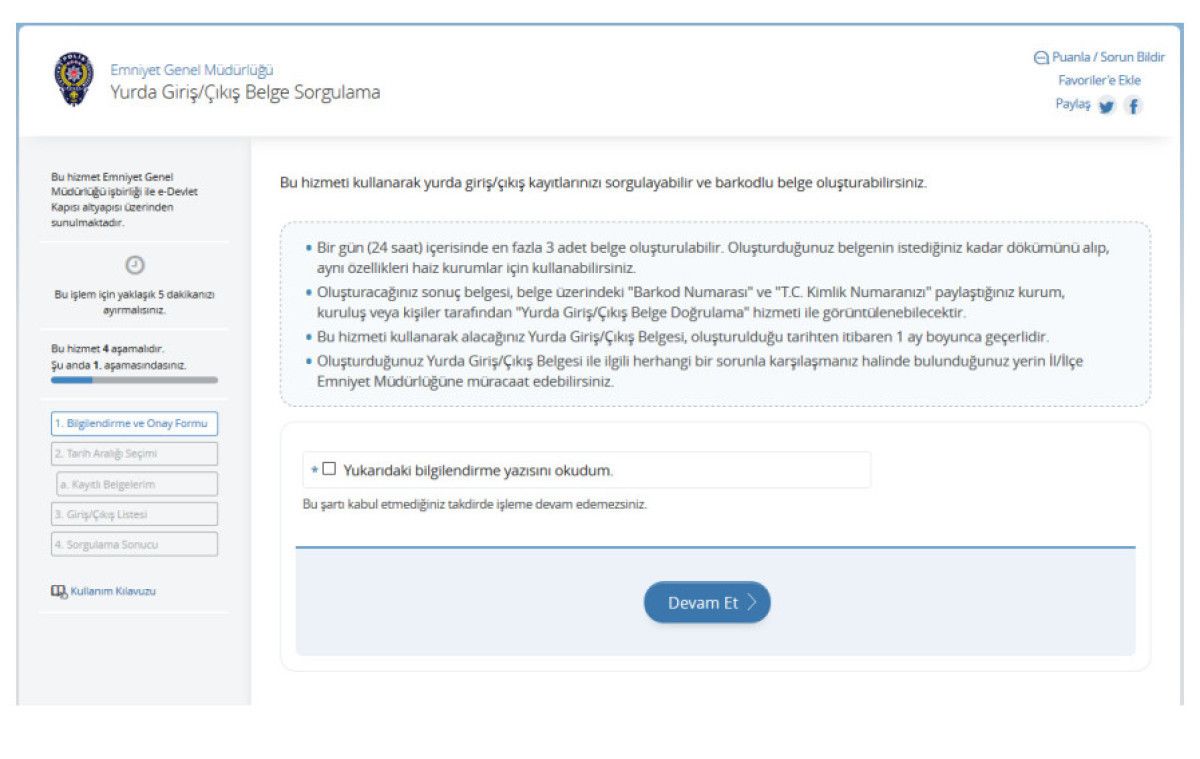Image resolution: width=1200 pixels, height=759 pixels.
Task: Click the clock icon in sidebar
Action: tap(134, 265)
